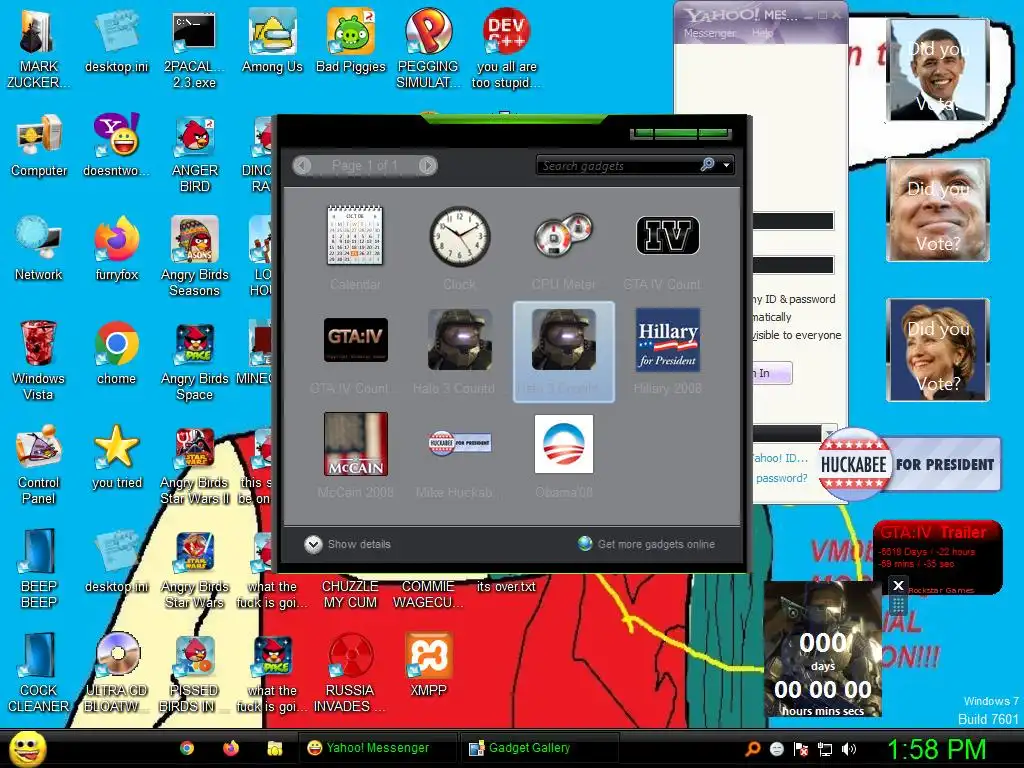Image resolution: width=1024 pixels, height=768 pixels.
Task: Open Messenger menu in Yahoo window
Action: coord(709,33)
